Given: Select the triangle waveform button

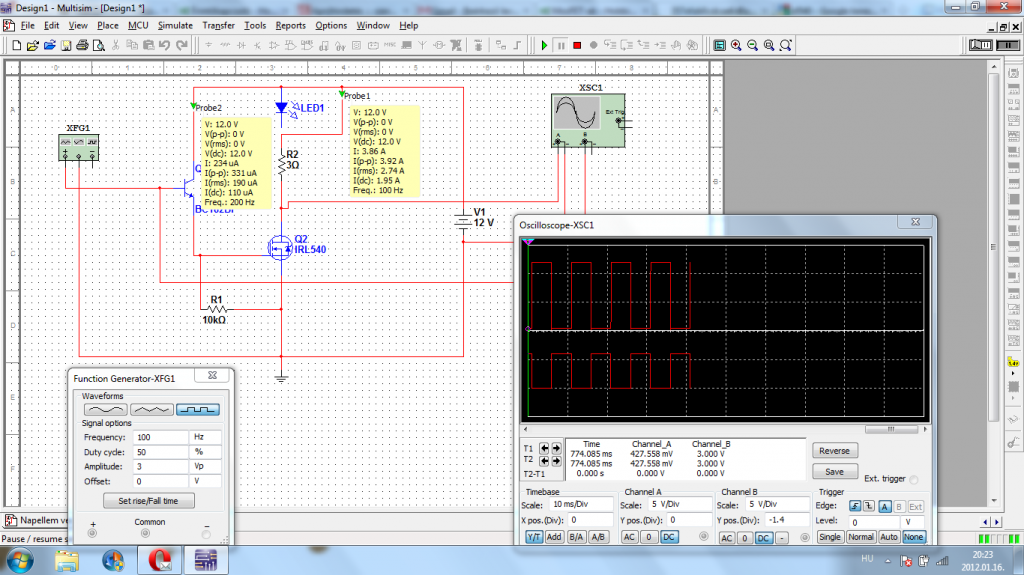Looking at the screenshot, I should [151, 409].
